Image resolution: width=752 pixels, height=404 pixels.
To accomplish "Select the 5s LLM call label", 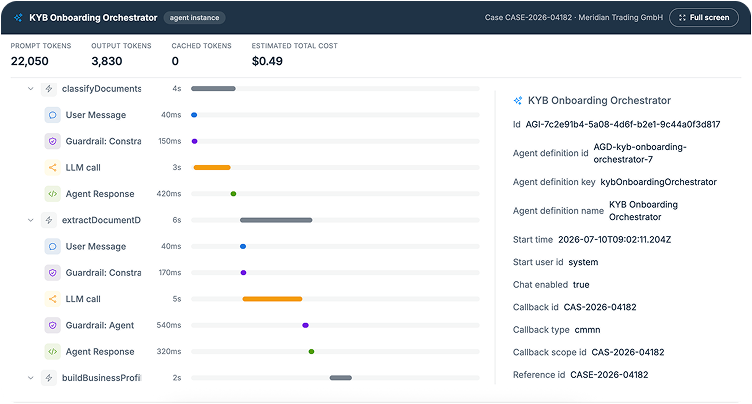I will pyautogui.click(x=83, y=299).
